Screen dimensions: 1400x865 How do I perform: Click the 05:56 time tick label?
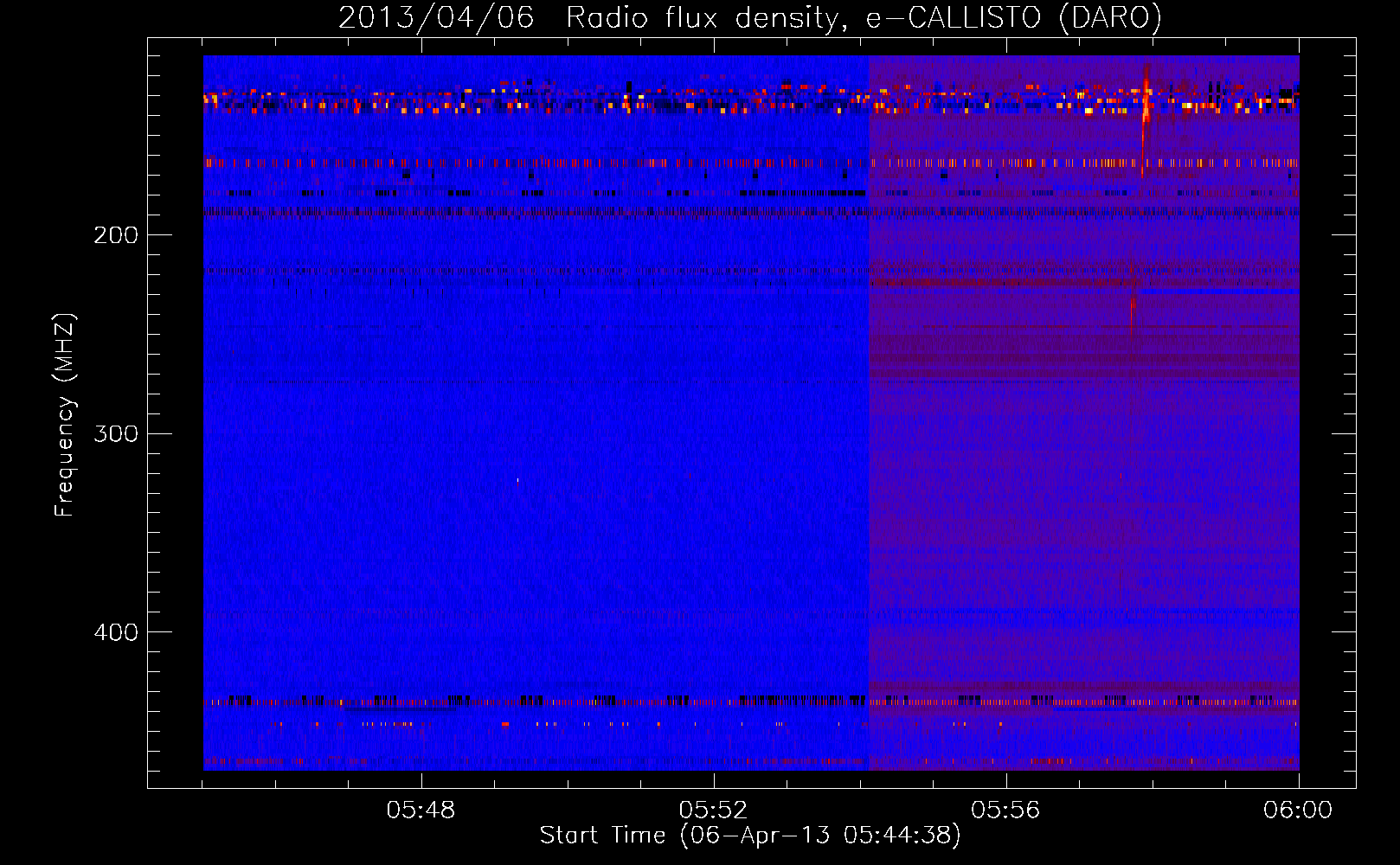[x=1005, y=811]
